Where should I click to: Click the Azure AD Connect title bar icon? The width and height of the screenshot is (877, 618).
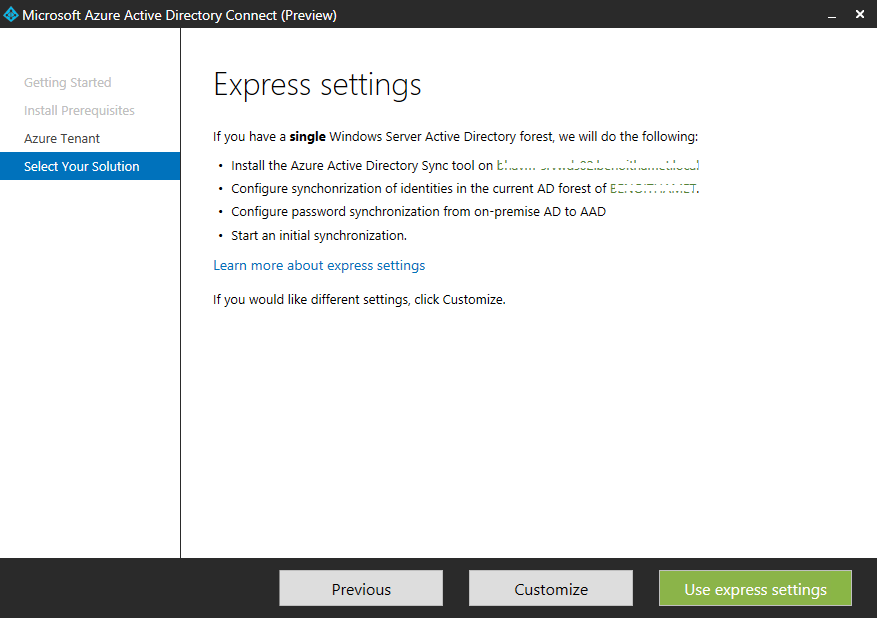[11, 15]
